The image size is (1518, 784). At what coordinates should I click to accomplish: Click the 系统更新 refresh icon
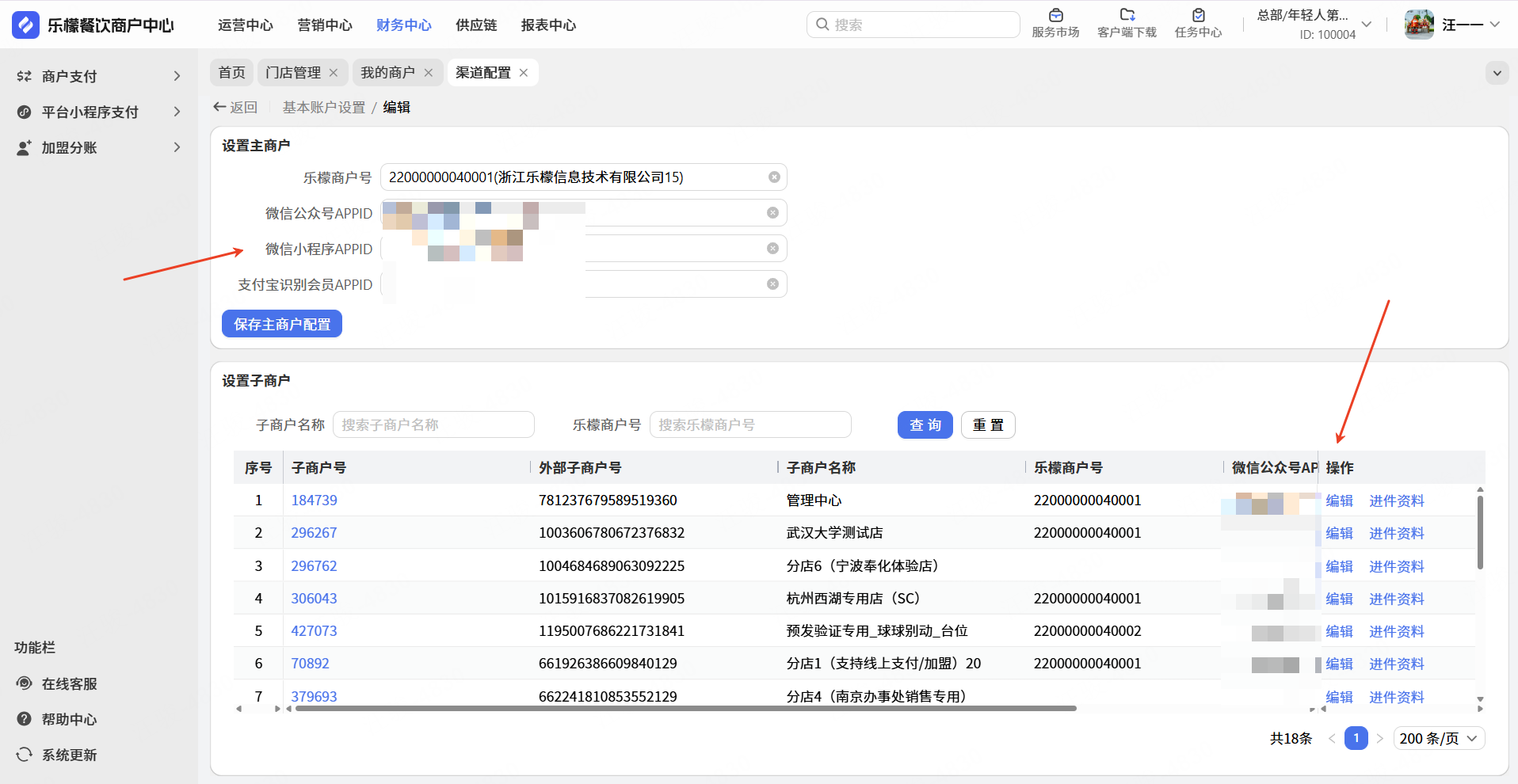pos(25,755)
